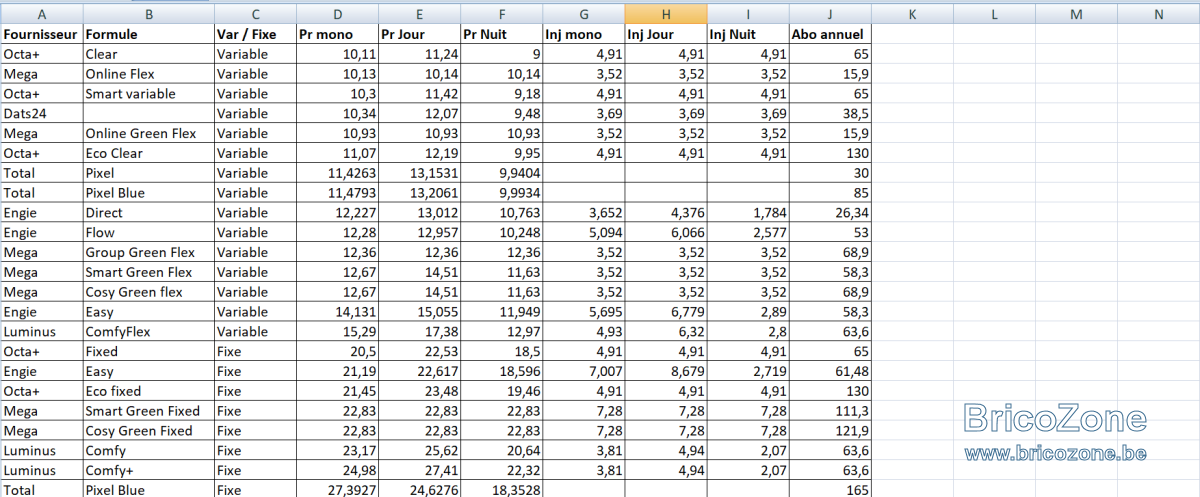Click the Var / Fixe header cell
Image resolution: width=1200 pixels, height=497 pixels.
(255, 34)
